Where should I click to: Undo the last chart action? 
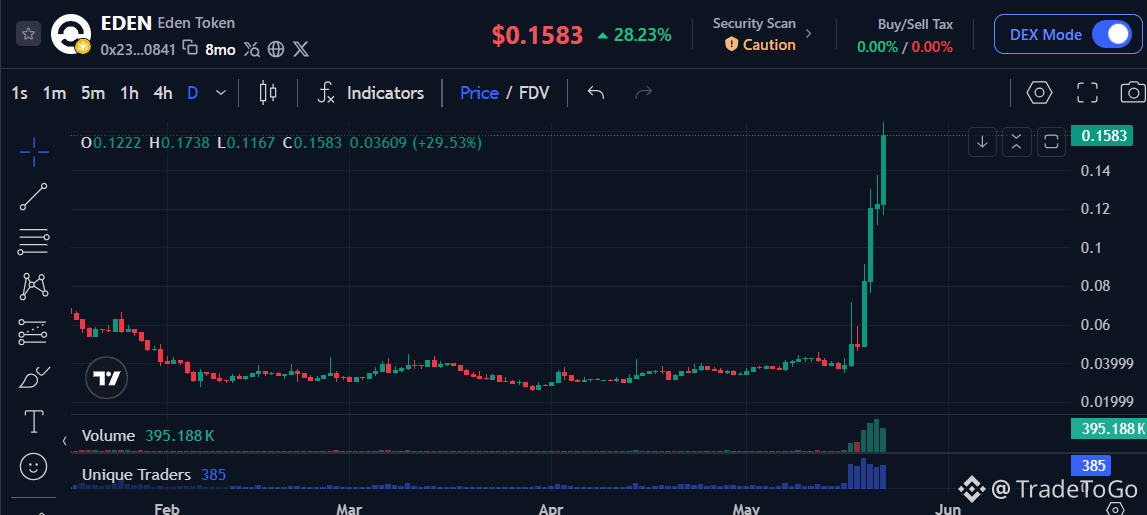pyautogui.click(x=596, y=93)
